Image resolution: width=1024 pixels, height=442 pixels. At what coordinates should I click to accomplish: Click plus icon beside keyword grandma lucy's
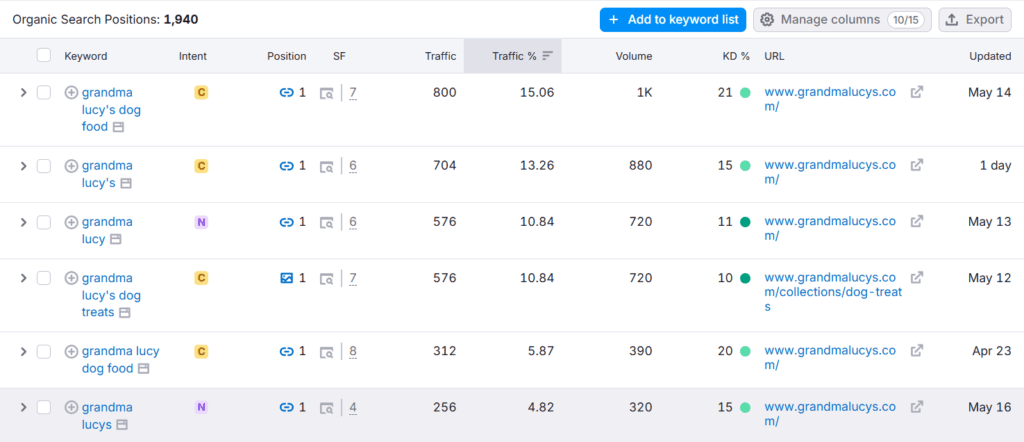tap(71, 166)
